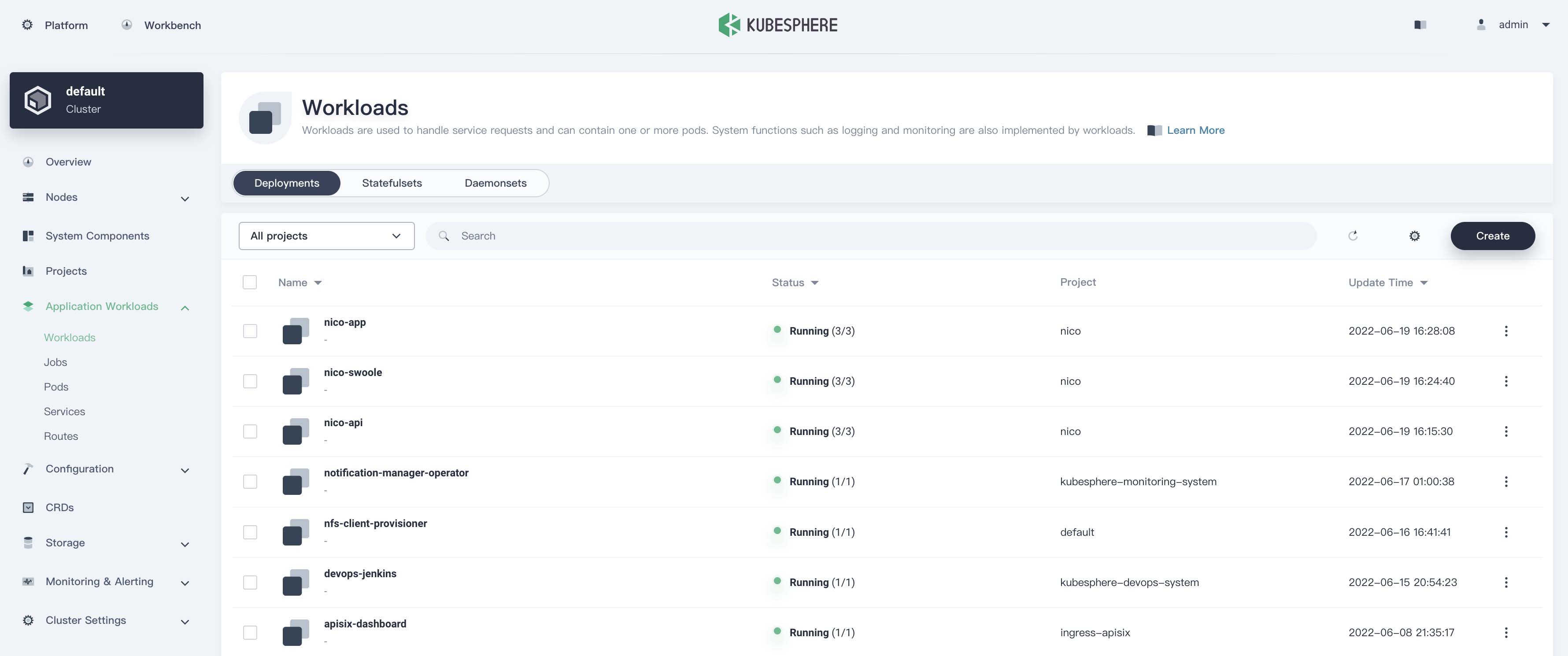This screenshot has height=656, width=1568.
Task: Switch to the Statefulsets tab
Action: pos(392,183)
